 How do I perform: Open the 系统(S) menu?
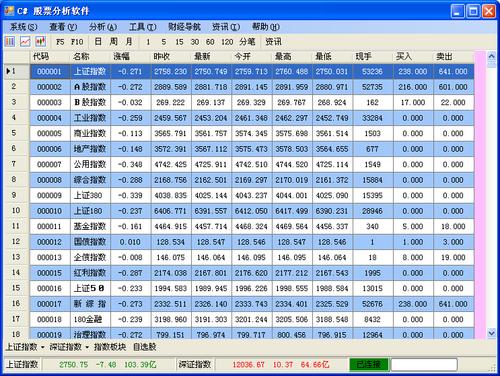tap(23, 27)
